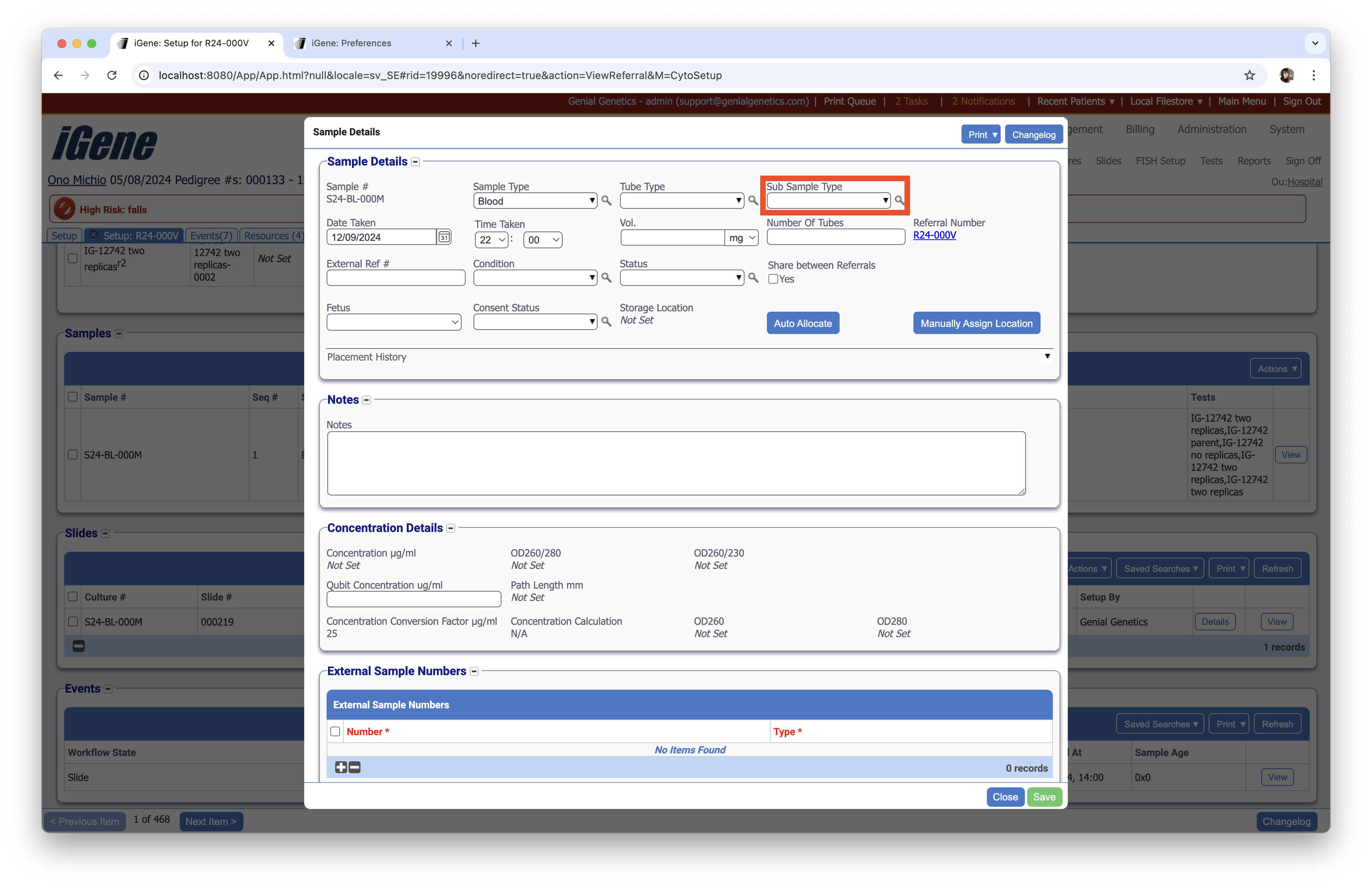Remove an external sample number row with minus icon
The image size is (1372, 888).
click(x=355, y=767)
